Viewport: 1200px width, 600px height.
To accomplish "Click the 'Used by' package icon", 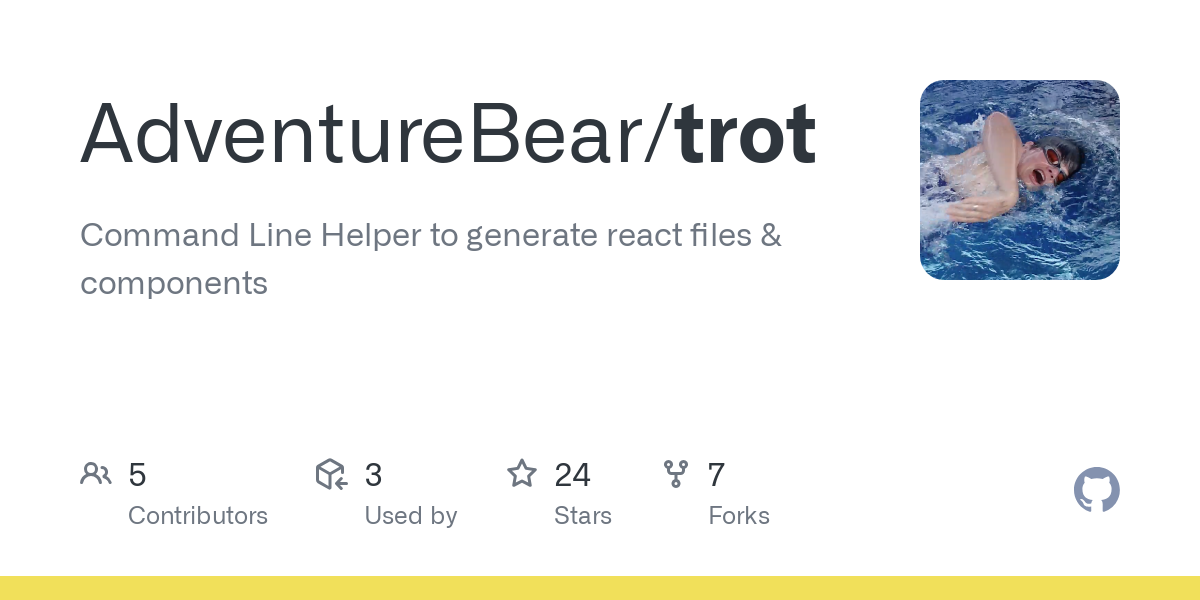I will coord(331,474).
